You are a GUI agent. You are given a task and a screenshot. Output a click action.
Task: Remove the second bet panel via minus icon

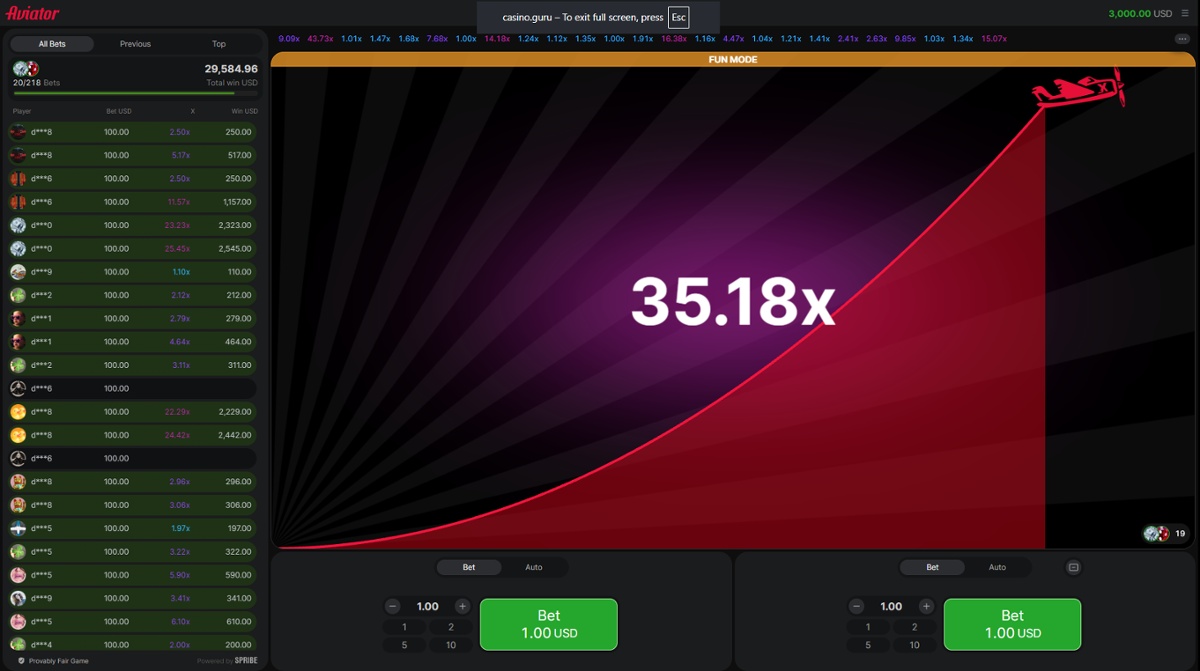pyautogui.click(x=1073, y=567)
